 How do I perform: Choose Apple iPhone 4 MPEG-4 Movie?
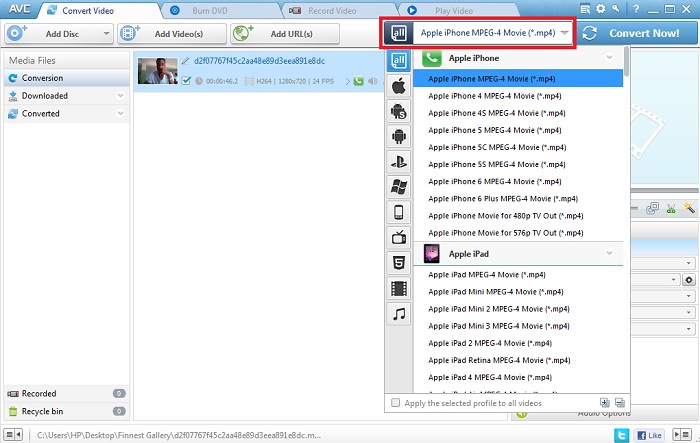coord(518,96)
